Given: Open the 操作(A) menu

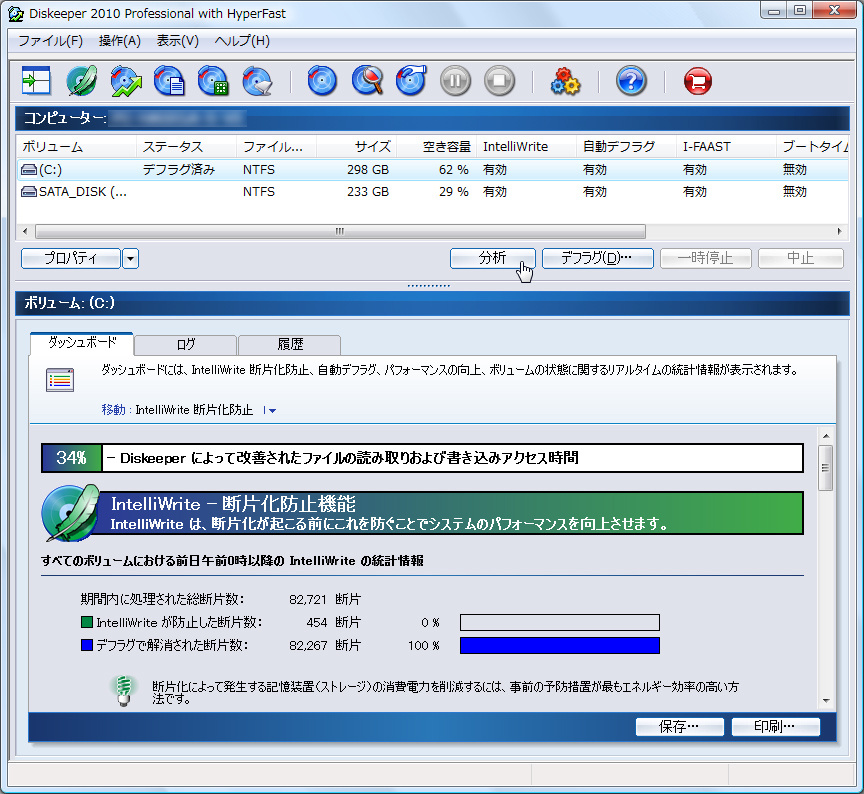Looking at the screenshot, I should tap(120, 41).
